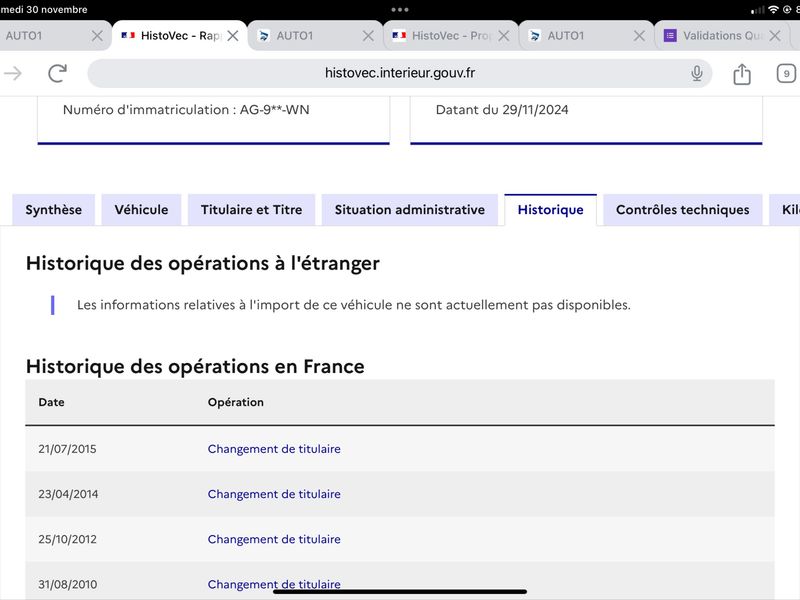Click the Historique des opérations à l'étranger heading
This screenshot has width=800, height=600.
point(203,263)
